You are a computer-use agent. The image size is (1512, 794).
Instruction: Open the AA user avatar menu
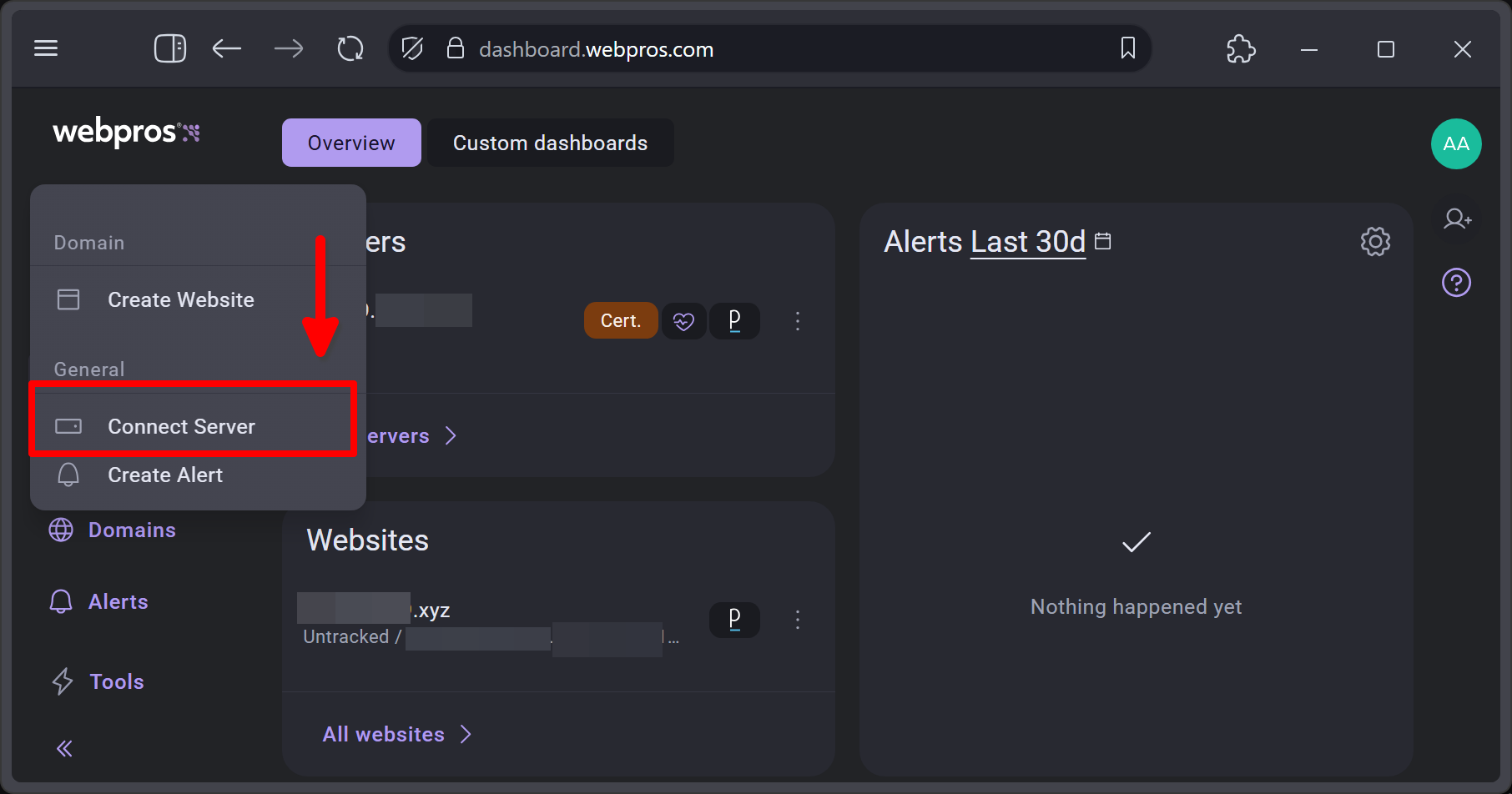click(x=1456, y=143)
